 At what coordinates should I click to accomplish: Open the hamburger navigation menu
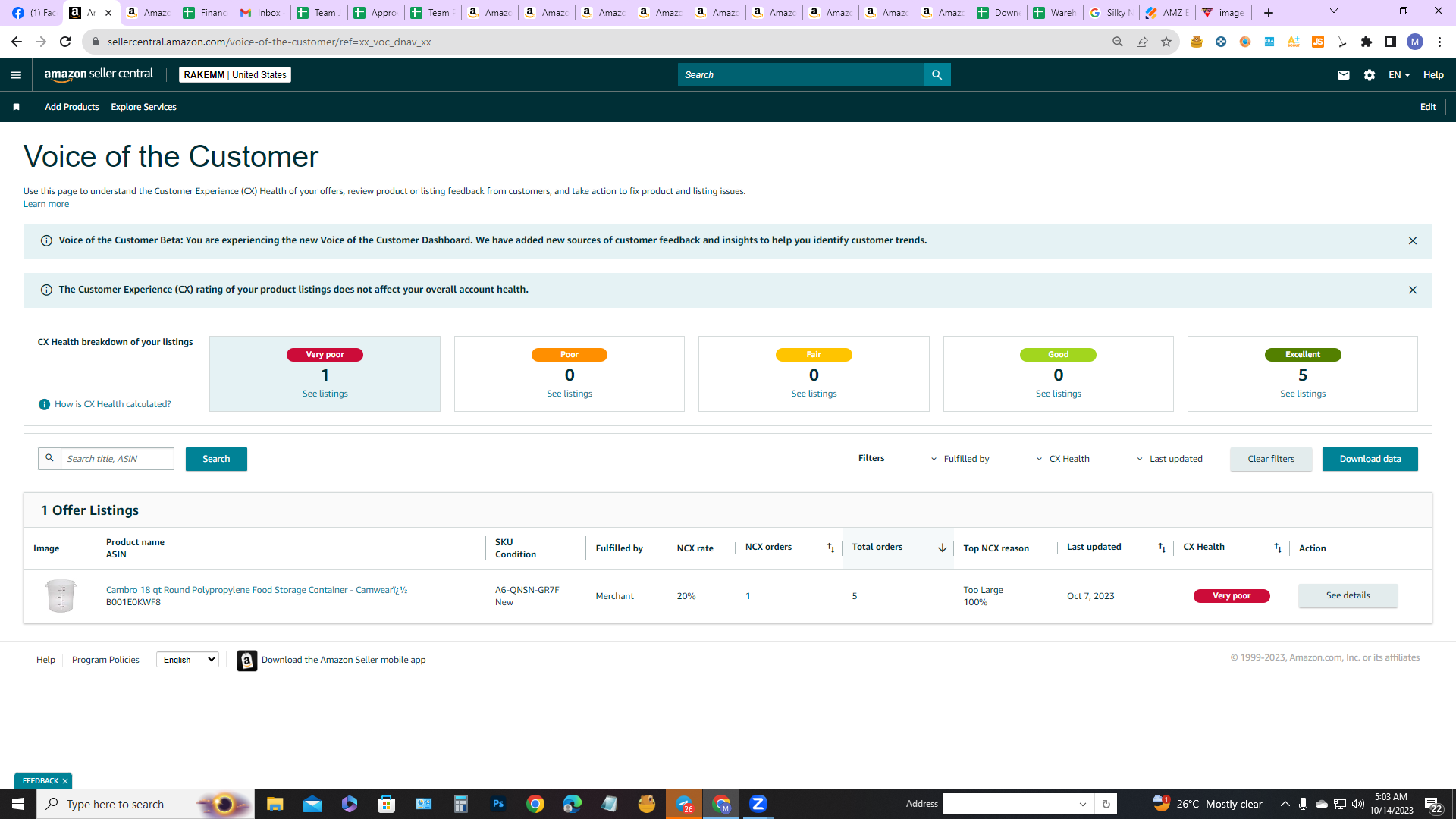(16, 74)
